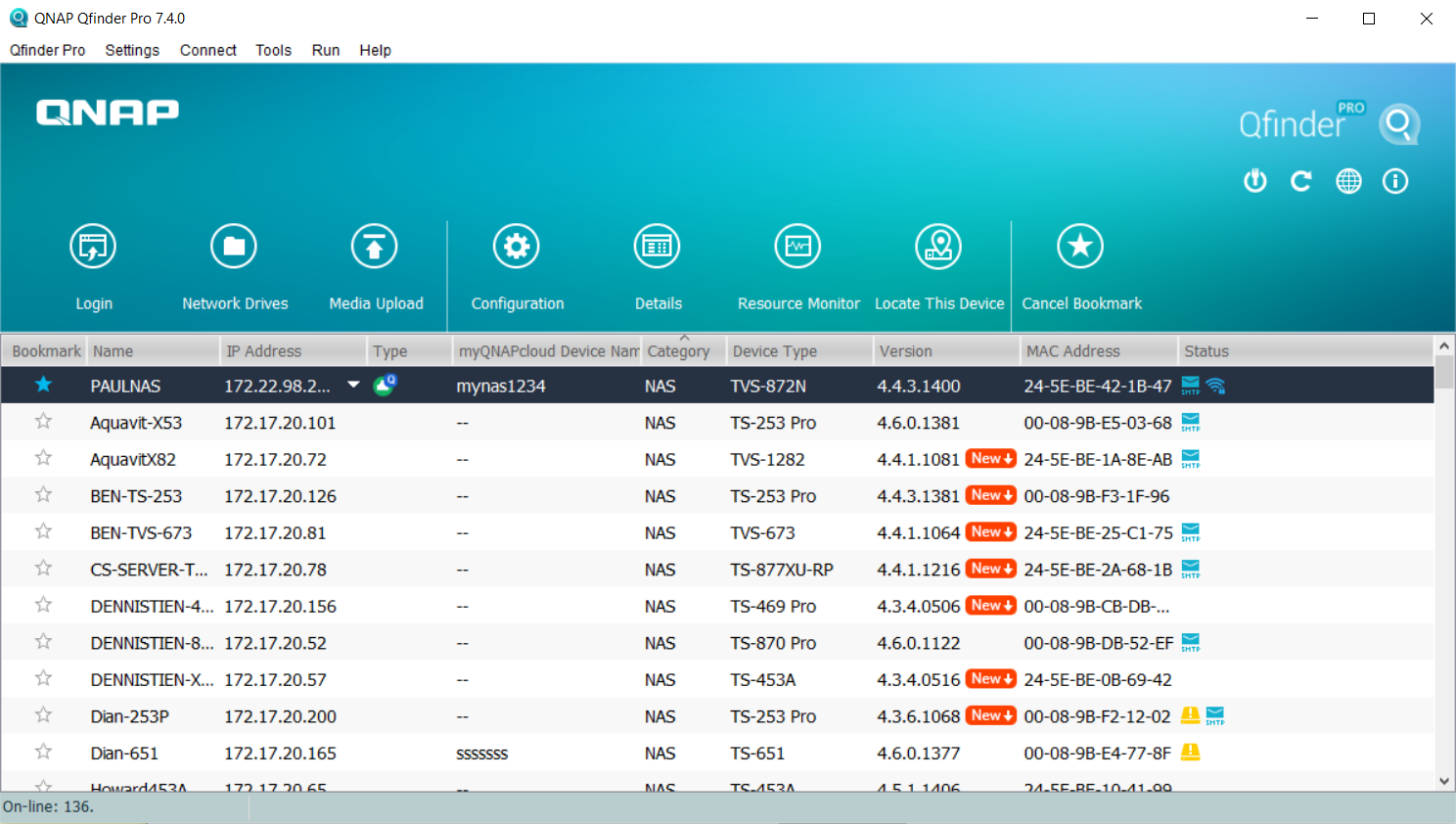
Task: Open the language globe icon
Action: 1348,181
